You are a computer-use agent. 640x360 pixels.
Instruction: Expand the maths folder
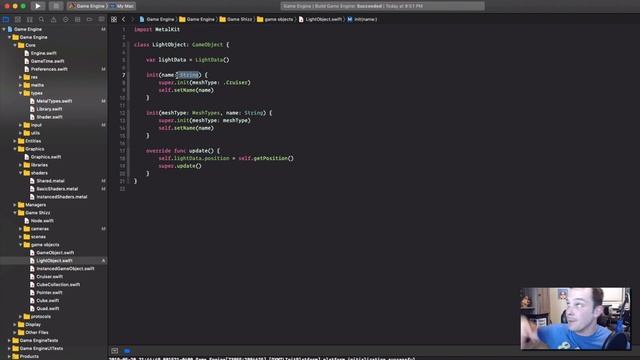click(21, 85)
